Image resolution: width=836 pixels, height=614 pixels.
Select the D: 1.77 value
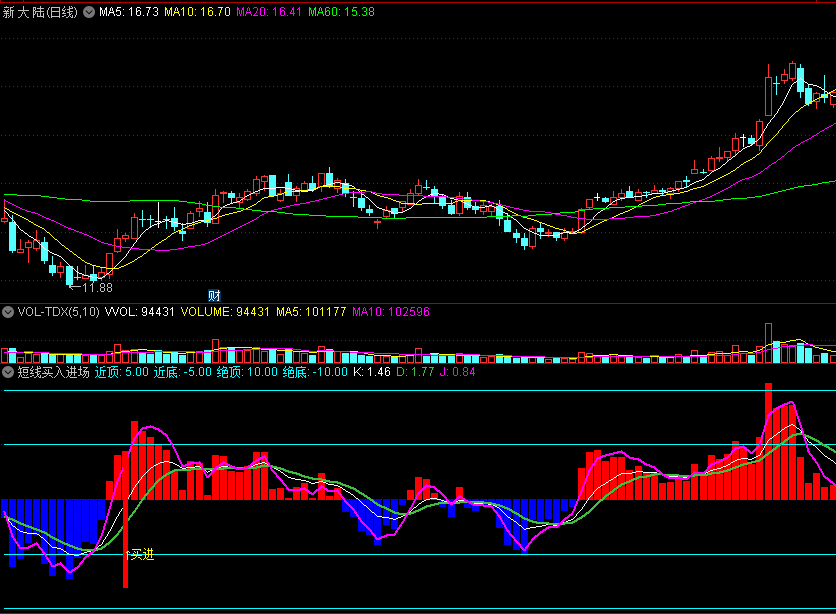415,372
